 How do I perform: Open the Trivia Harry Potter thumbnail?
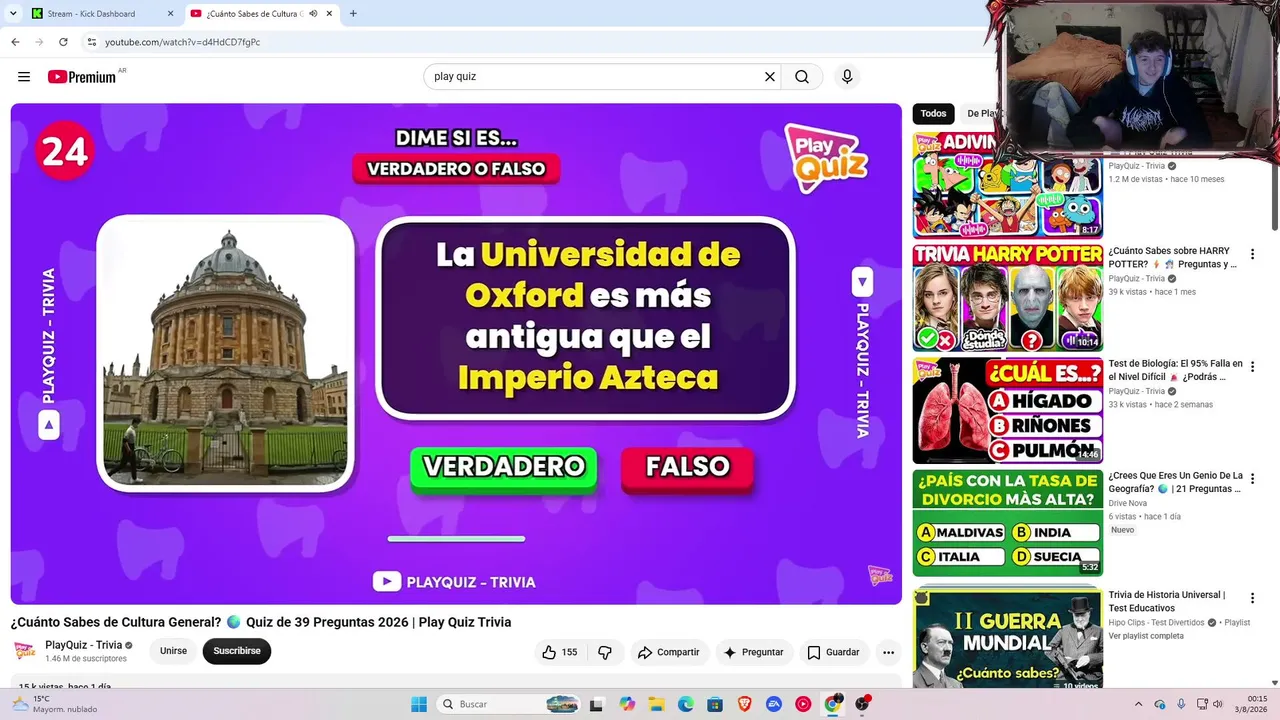coord(1008,297)
